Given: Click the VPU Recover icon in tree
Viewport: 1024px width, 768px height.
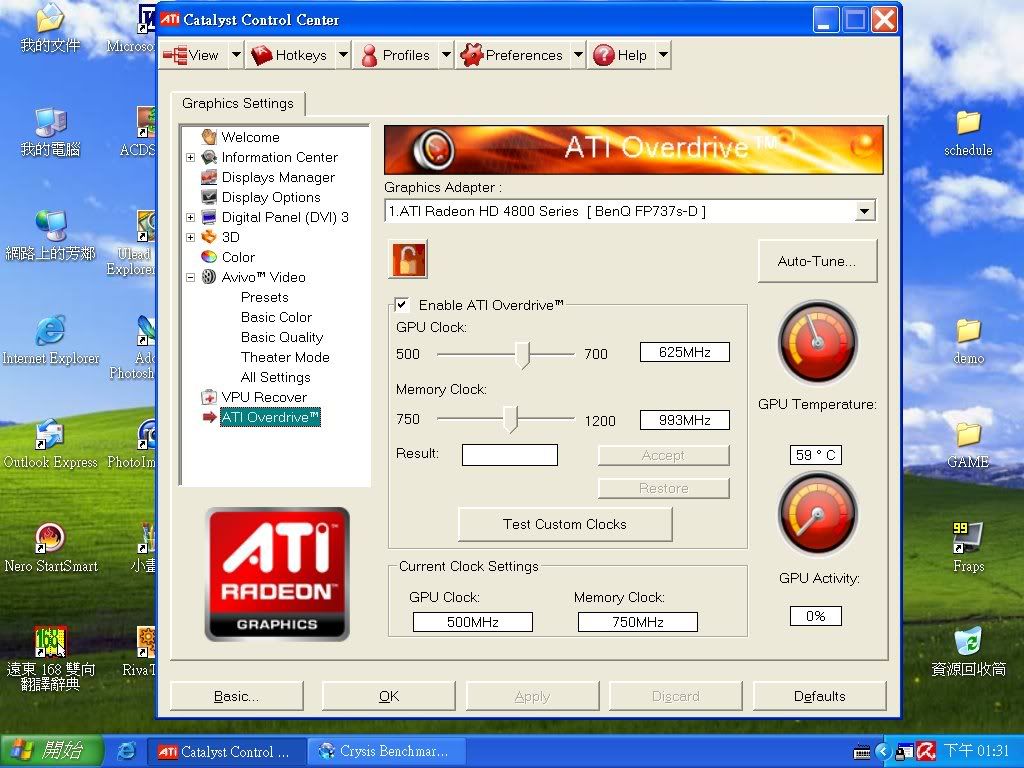Looking at the screenshot, I should point(209,397).
